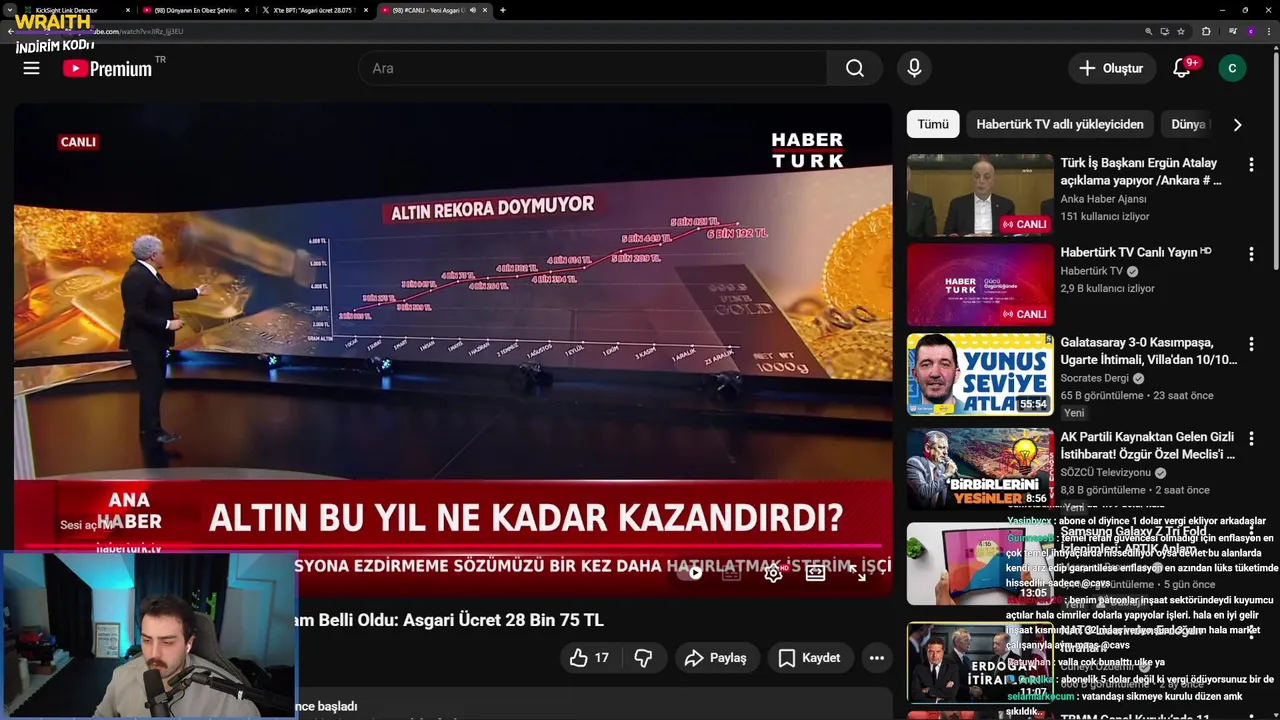Screen dimensions: 1280x720
Task: Open browser extensions puzzle icon
Action: click(1206, 31)
